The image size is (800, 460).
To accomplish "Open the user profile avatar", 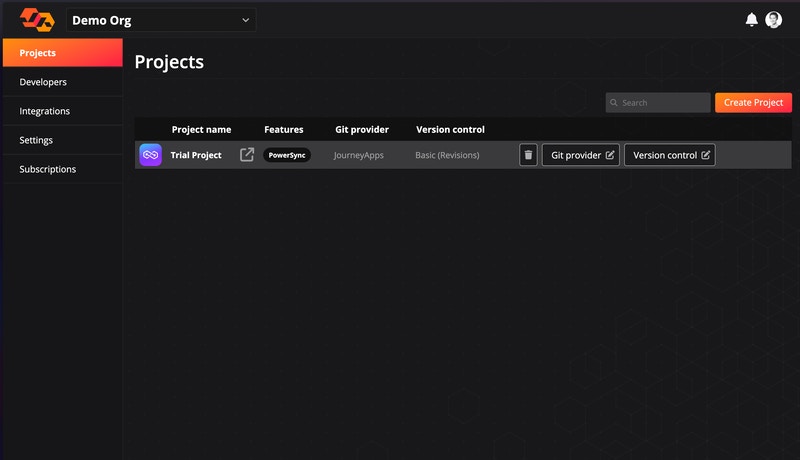I will [773, 20].
